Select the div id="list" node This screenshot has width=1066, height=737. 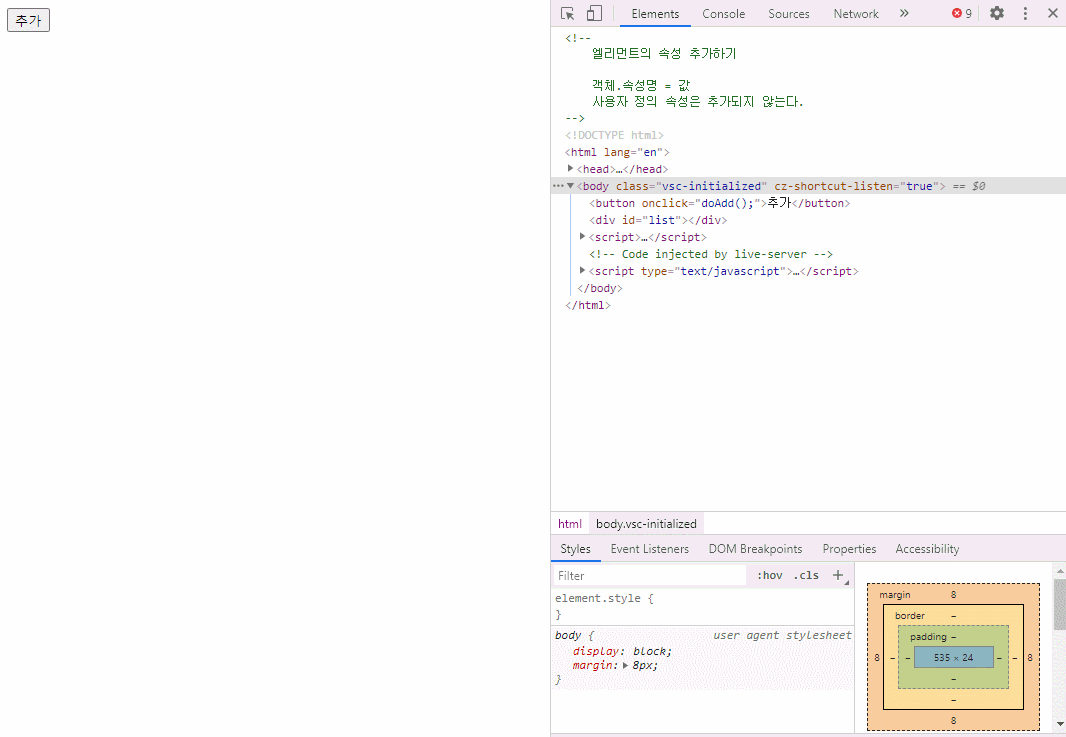658,220
